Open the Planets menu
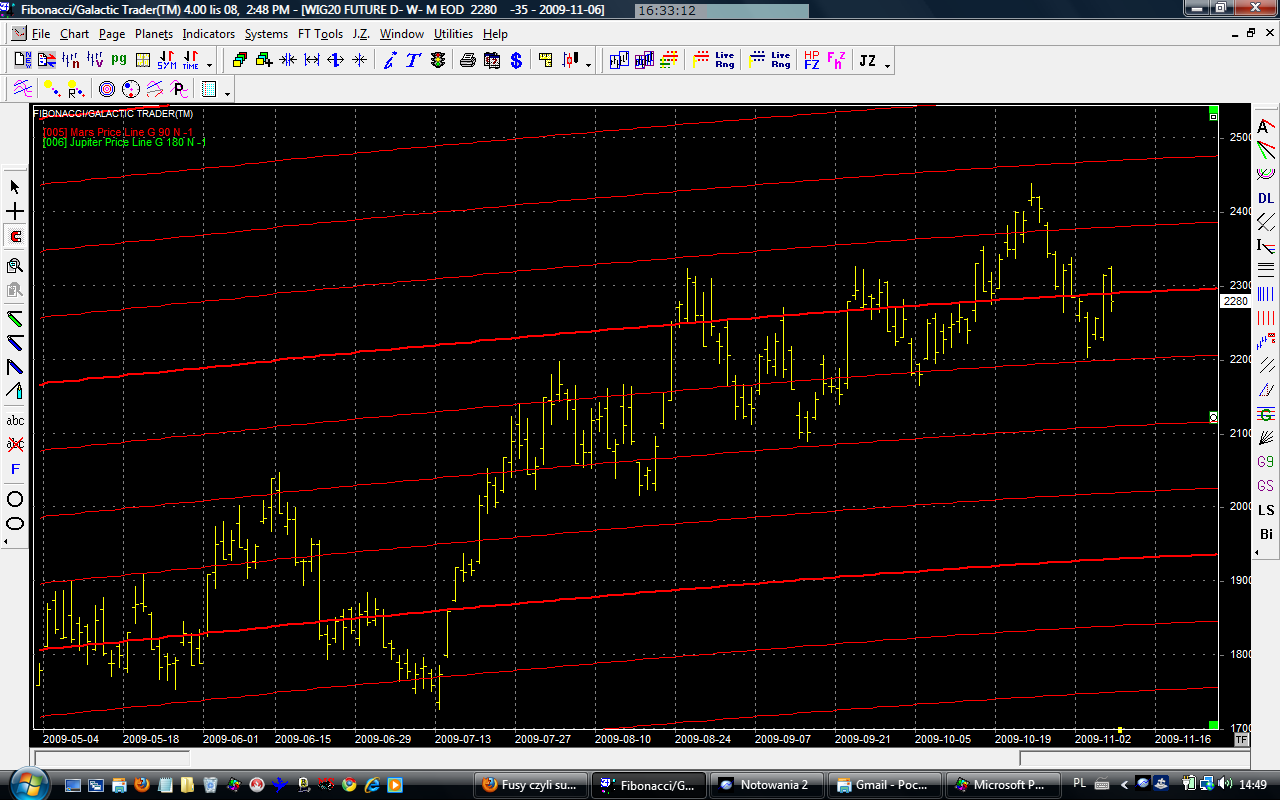This screenshot has height=800, width=1280. (153, 34)
